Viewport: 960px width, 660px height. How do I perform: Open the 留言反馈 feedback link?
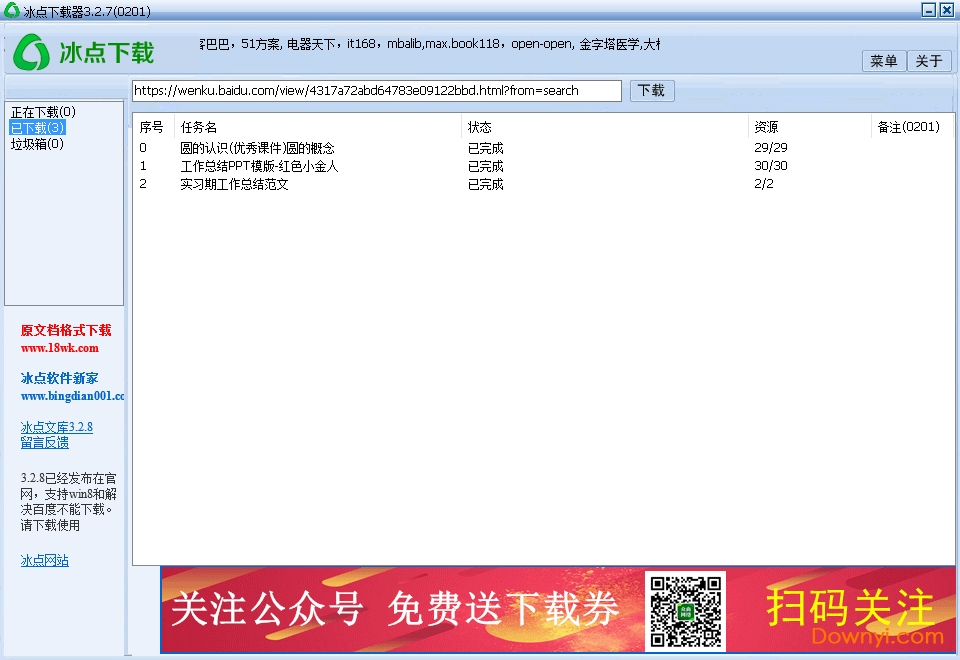coord(44,442)
